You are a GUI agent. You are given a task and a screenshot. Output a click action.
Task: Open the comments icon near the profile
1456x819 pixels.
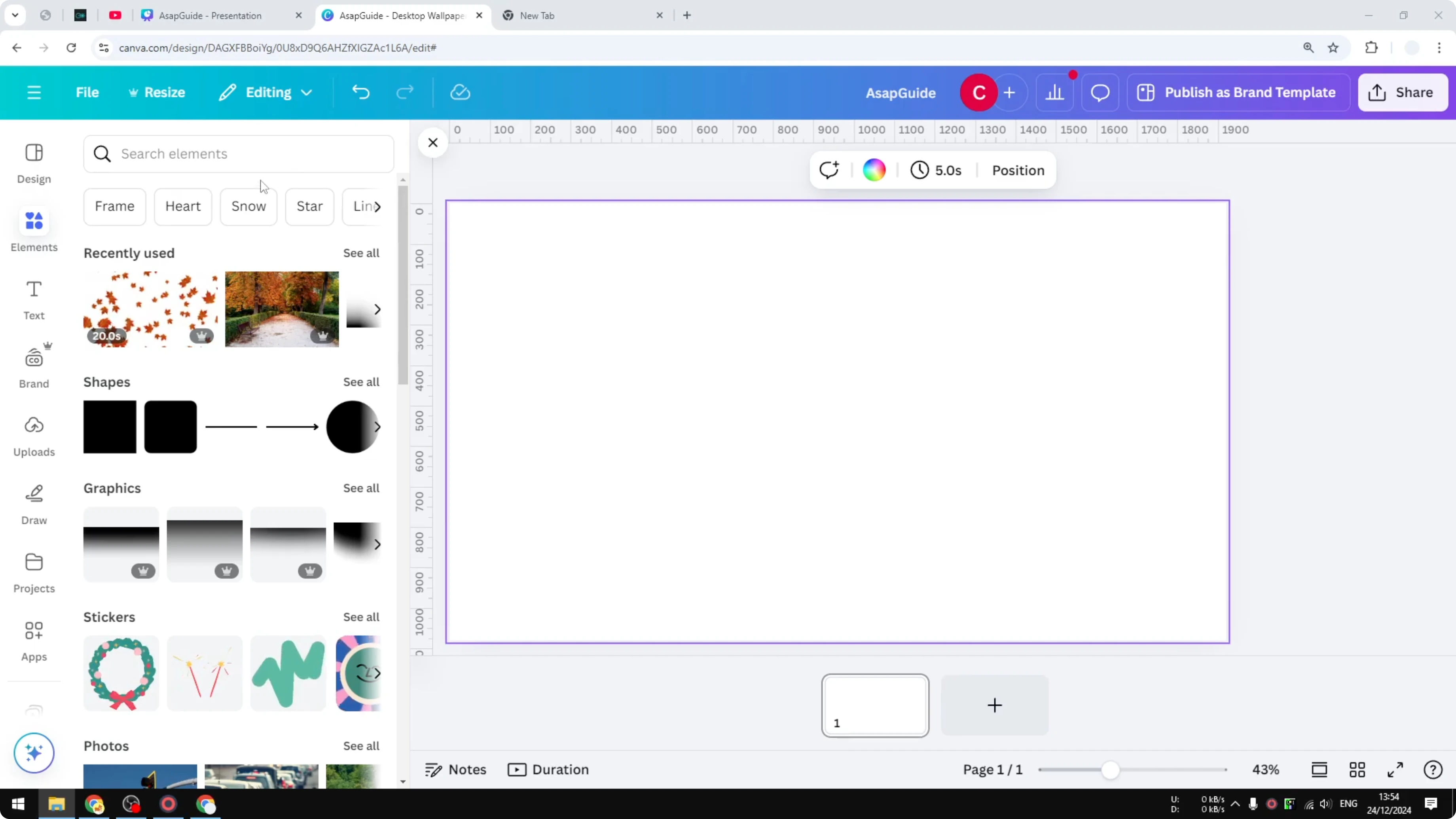click(1099, 92)
